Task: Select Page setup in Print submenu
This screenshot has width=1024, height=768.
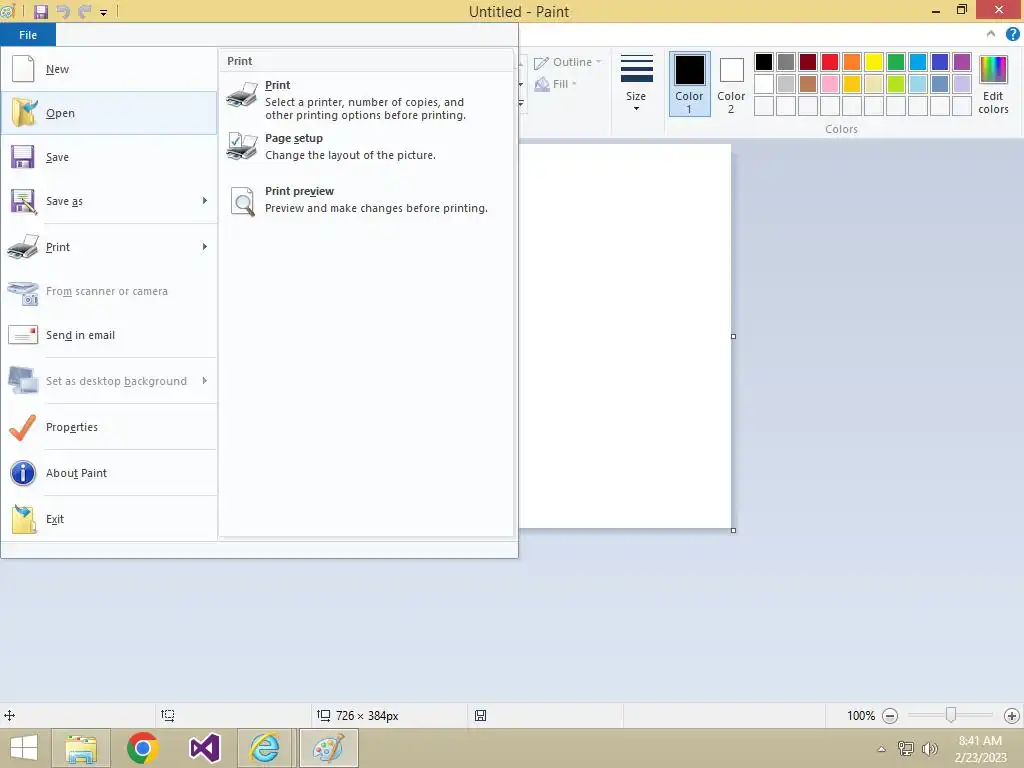Action: (x=366, y=146)
